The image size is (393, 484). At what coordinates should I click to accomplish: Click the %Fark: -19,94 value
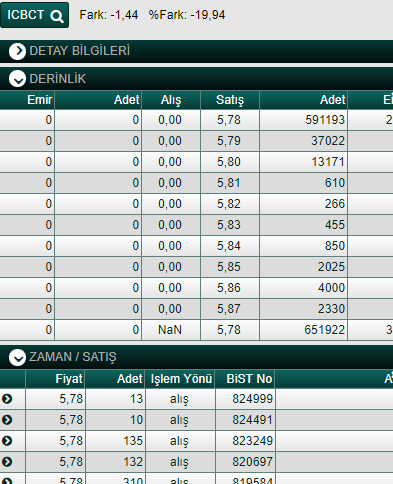tap(187, 15)
